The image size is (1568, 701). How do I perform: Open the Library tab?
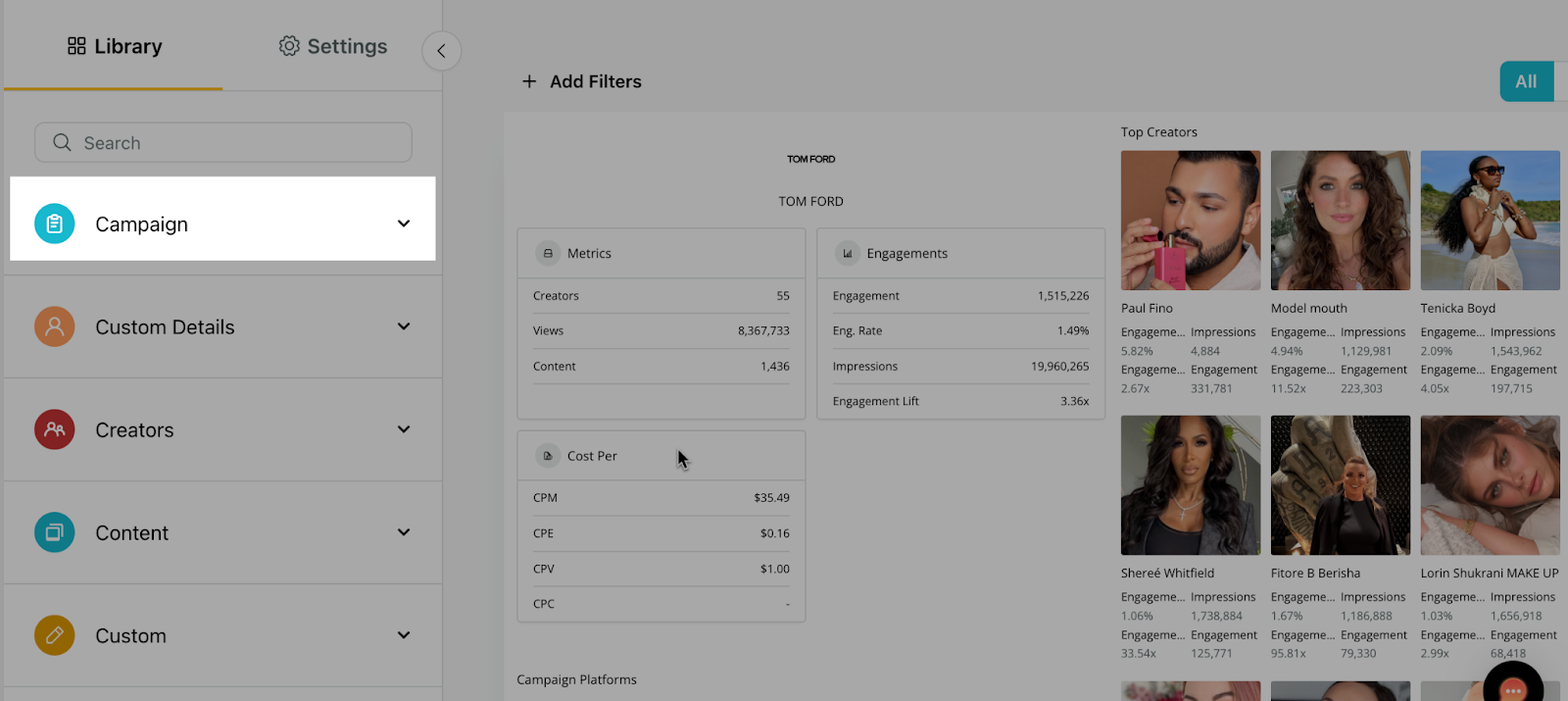tap(114, 46)
